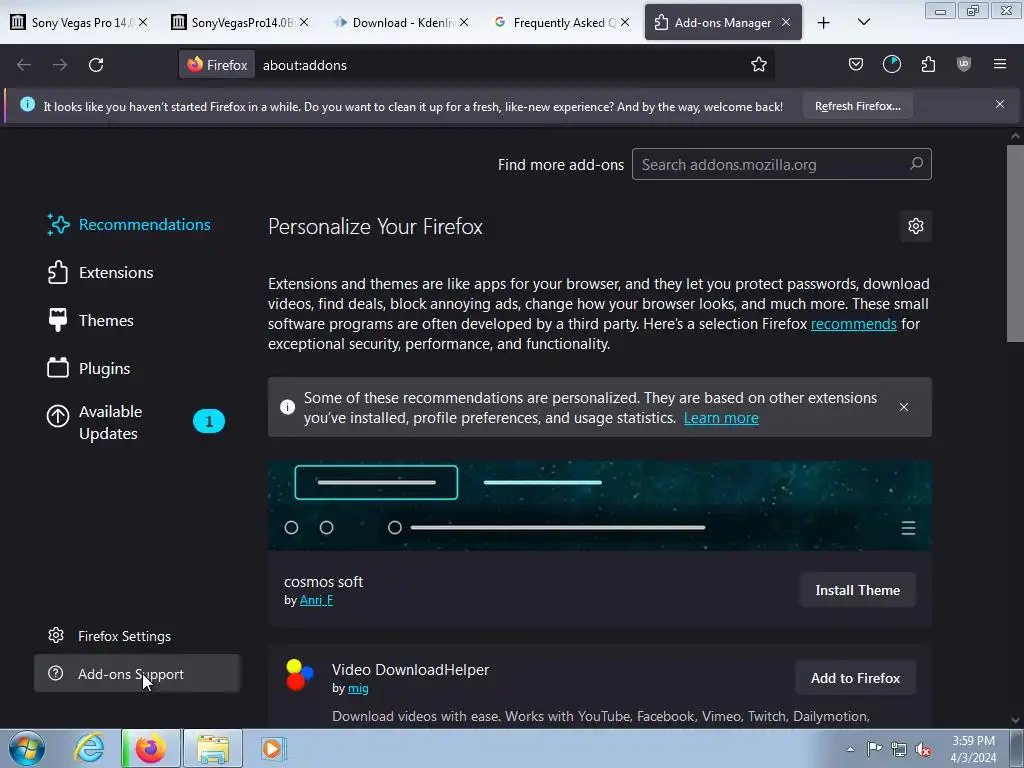Open the Plugins category
1024x768 pixels.
(x=88, y=368)
